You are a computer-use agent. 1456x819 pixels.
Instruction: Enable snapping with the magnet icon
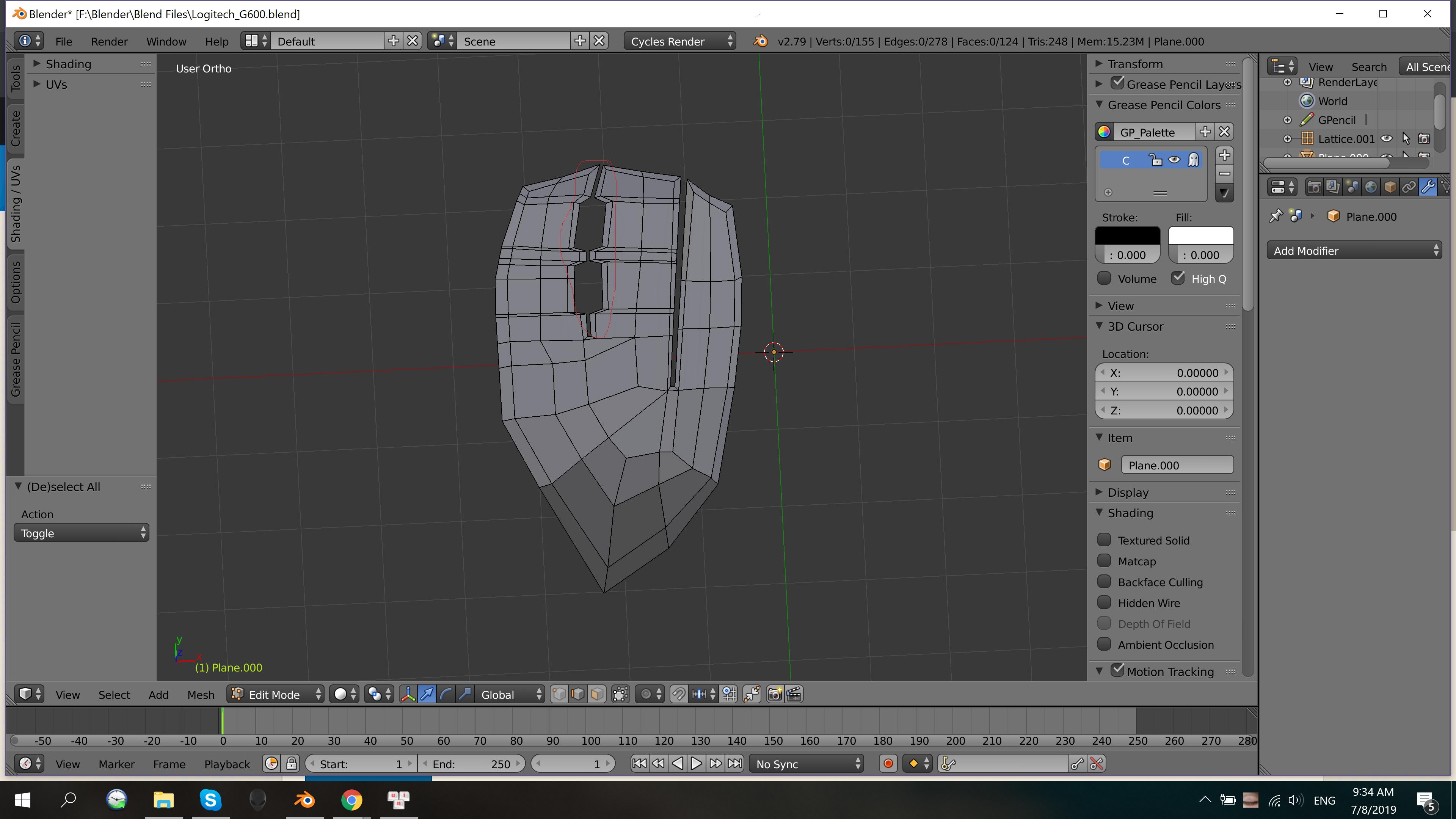[x=679, y=694]
